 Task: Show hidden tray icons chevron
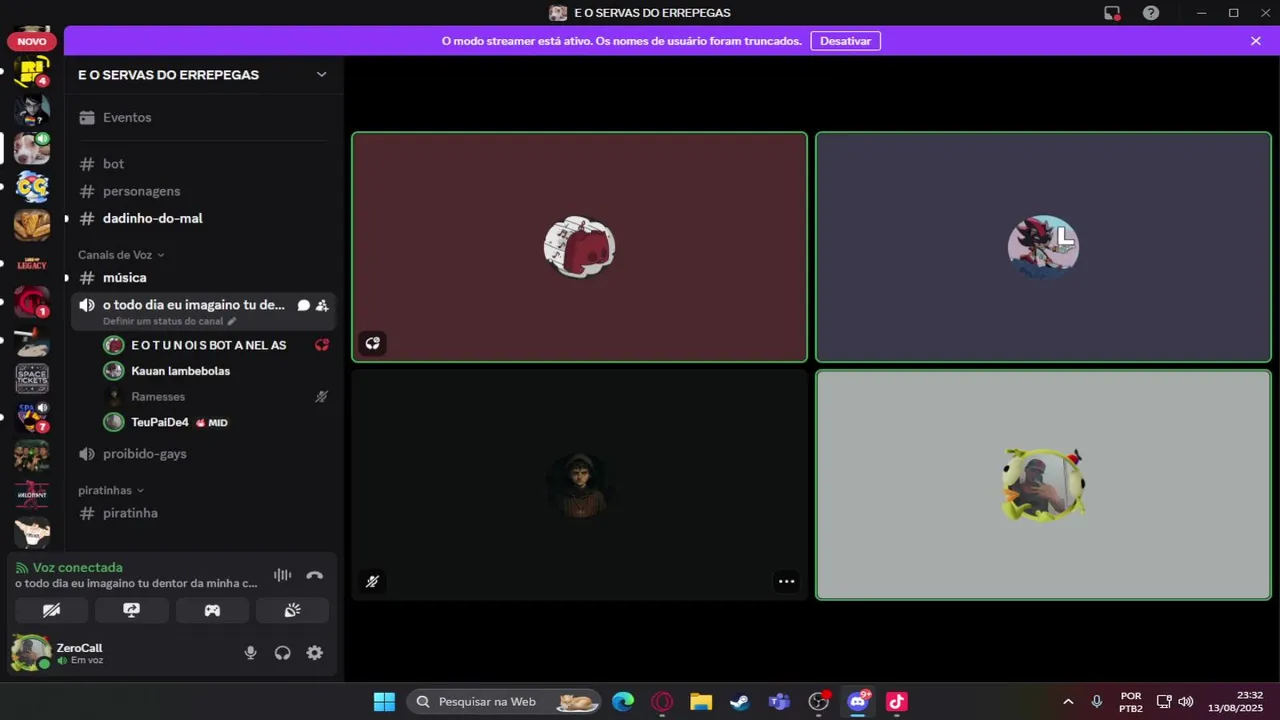(x=1068, y=702)
